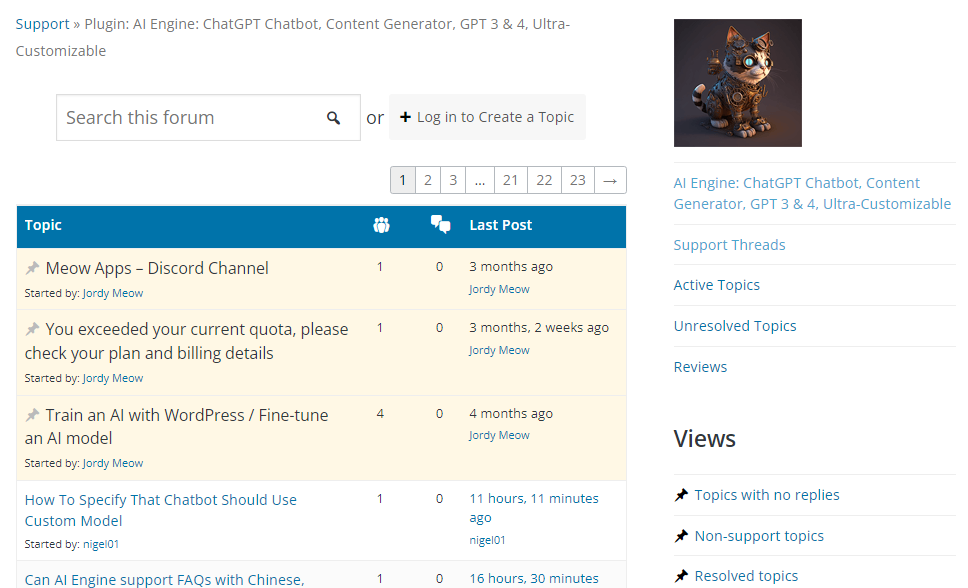968x588 pixels.
Task: Click the Views sidebar heading
Action: tap(704, 439)
